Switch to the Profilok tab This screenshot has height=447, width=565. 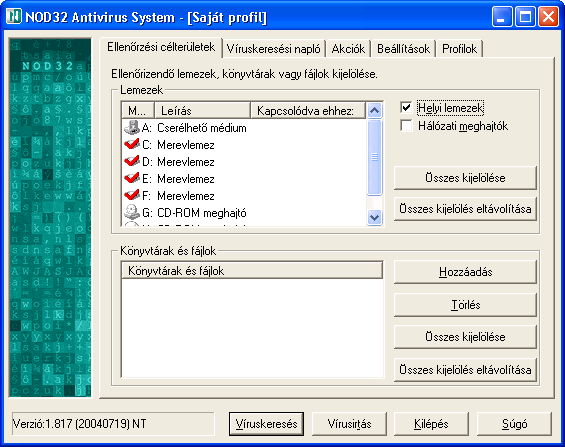pyautogui.click(x=459, y=49)
